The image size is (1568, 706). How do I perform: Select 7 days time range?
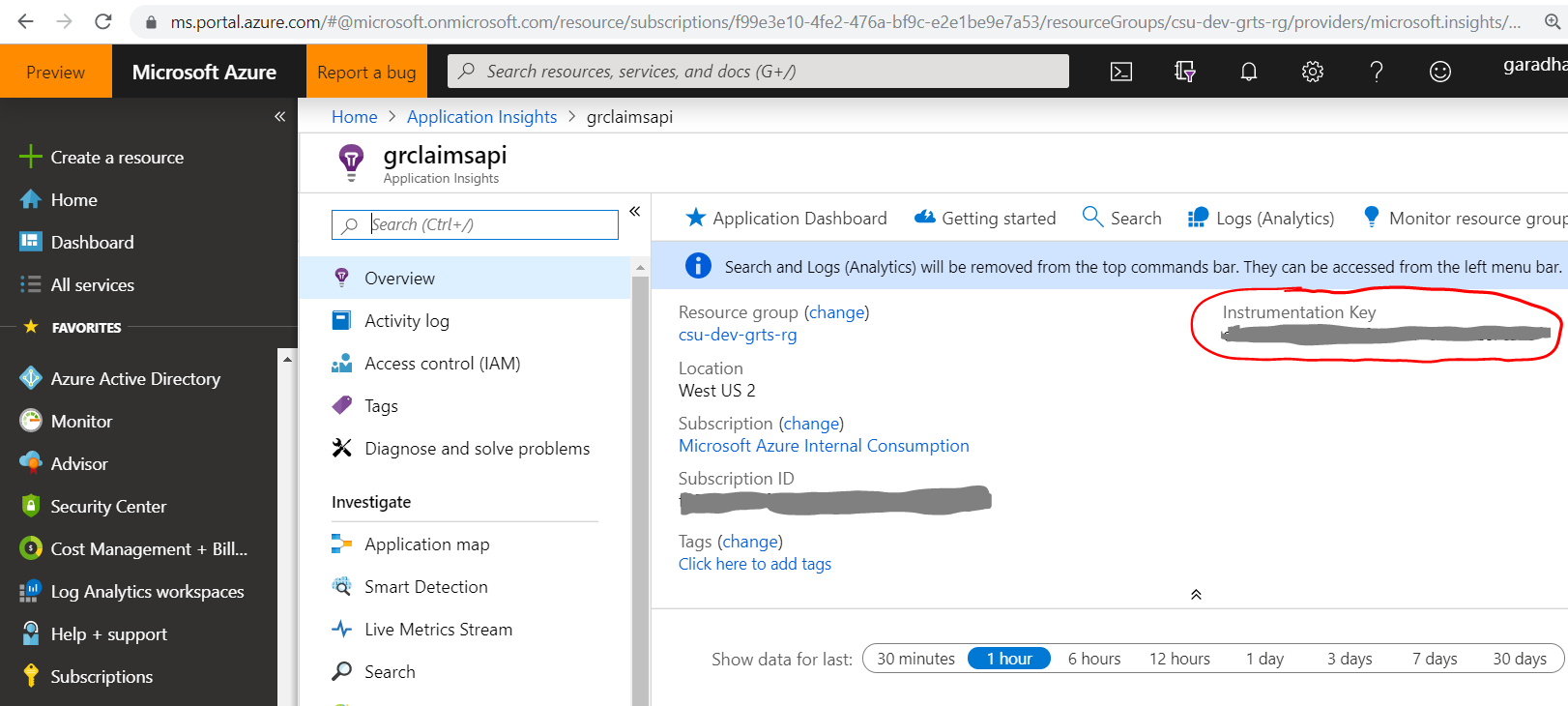pyautogui.click(x=1435, y=659)
